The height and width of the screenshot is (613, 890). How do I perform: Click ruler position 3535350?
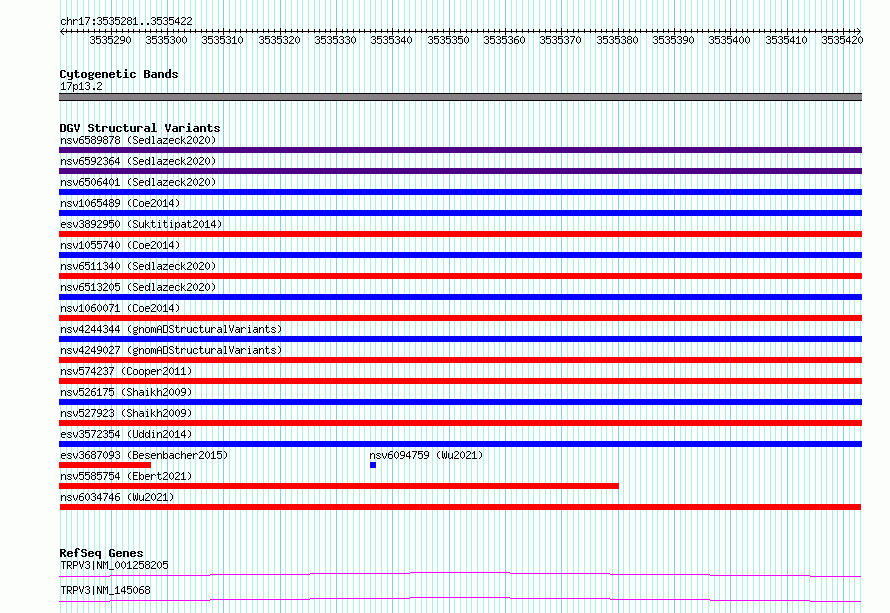(448, 40)
